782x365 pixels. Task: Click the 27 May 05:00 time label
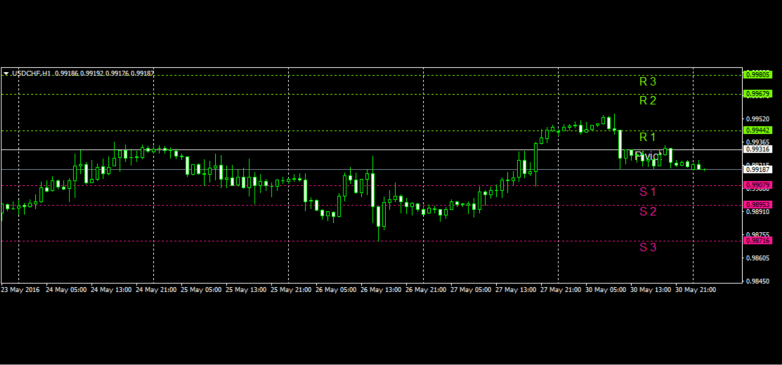click(x=471, y=289)
